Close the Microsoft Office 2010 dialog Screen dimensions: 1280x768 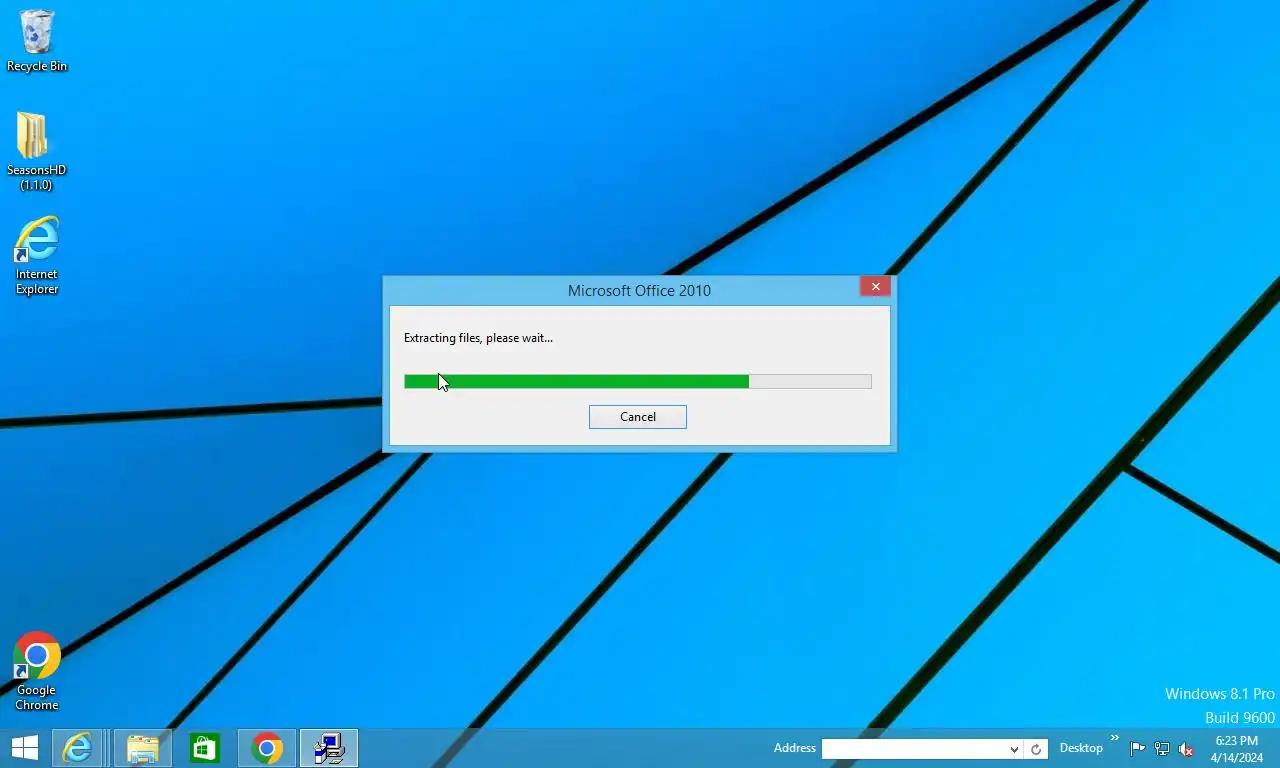(875, 287)
